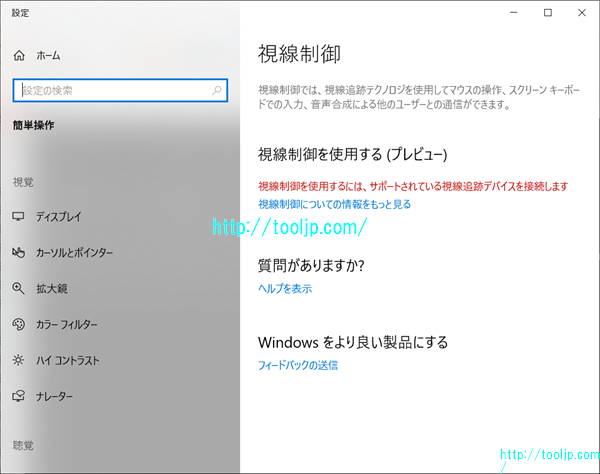Click the ヘルプを表示 link
Viewport: 600px width, 474px height.
285,288
